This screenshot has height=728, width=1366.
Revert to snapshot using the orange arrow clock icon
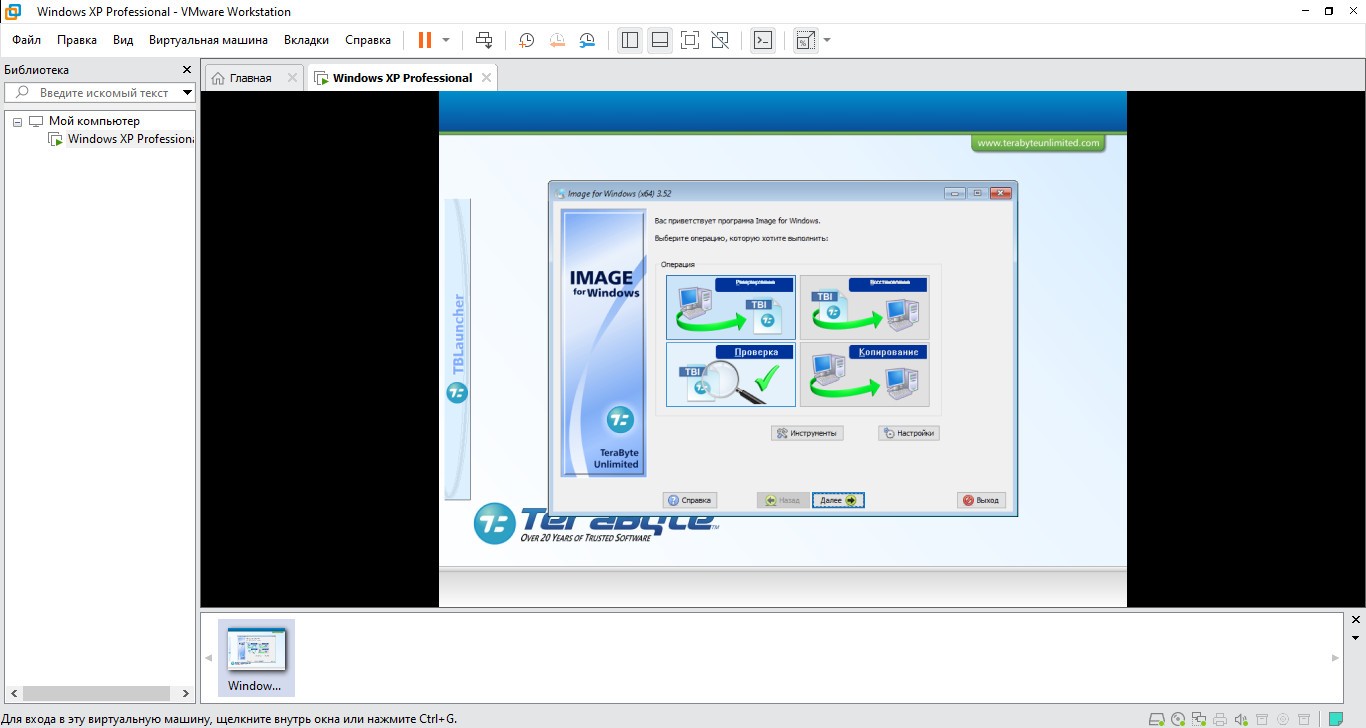pos(557,40)
